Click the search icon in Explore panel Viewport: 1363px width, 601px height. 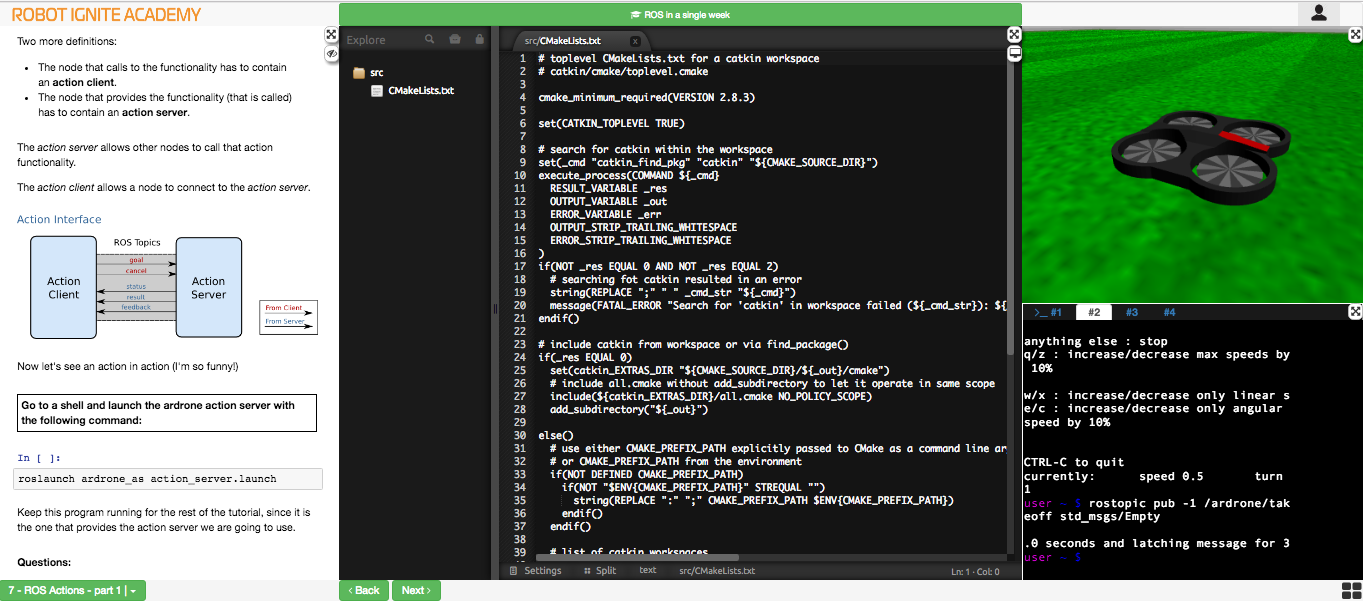pyautogui.click(x=430, y=40)
